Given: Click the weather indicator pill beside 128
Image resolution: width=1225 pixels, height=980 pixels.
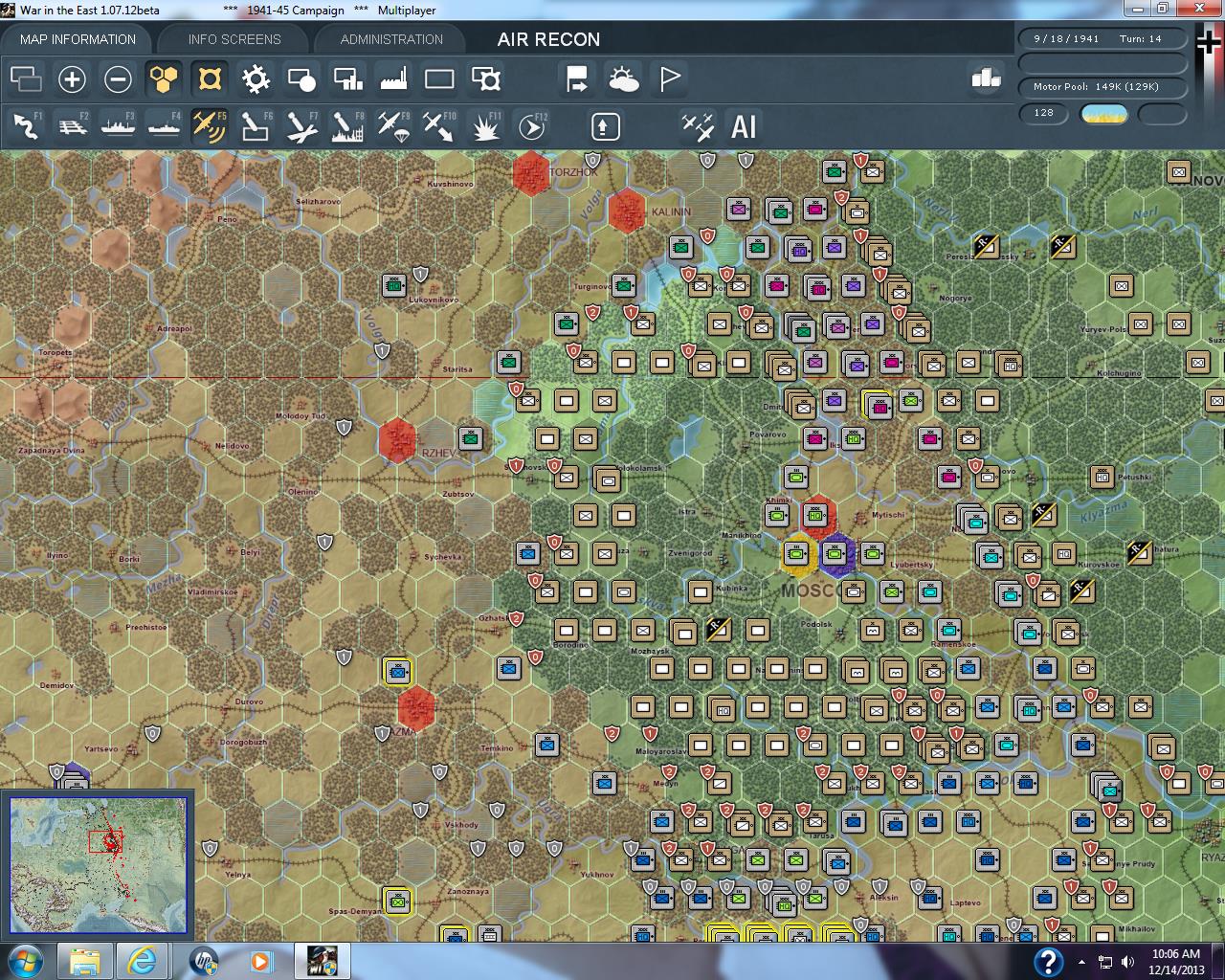Looking at the screenshot, I should [1103, 114].
